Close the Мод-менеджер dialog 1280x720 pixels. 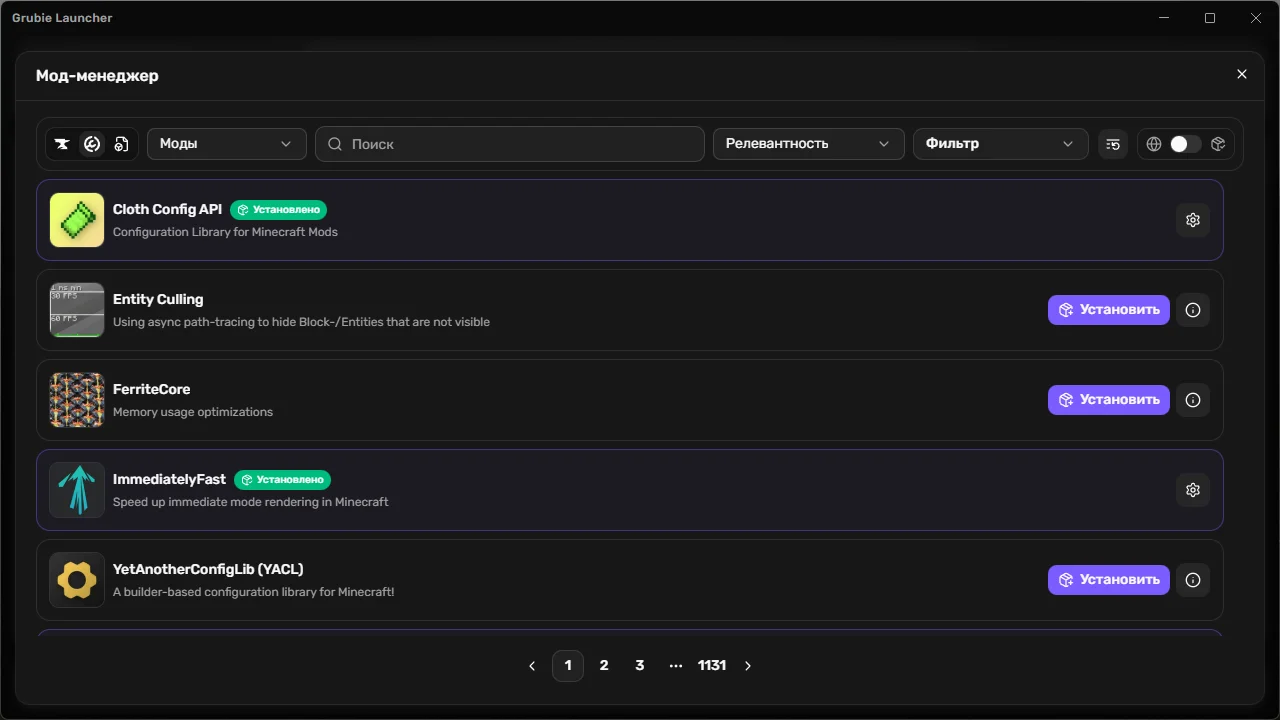(x=1242, y=74)
